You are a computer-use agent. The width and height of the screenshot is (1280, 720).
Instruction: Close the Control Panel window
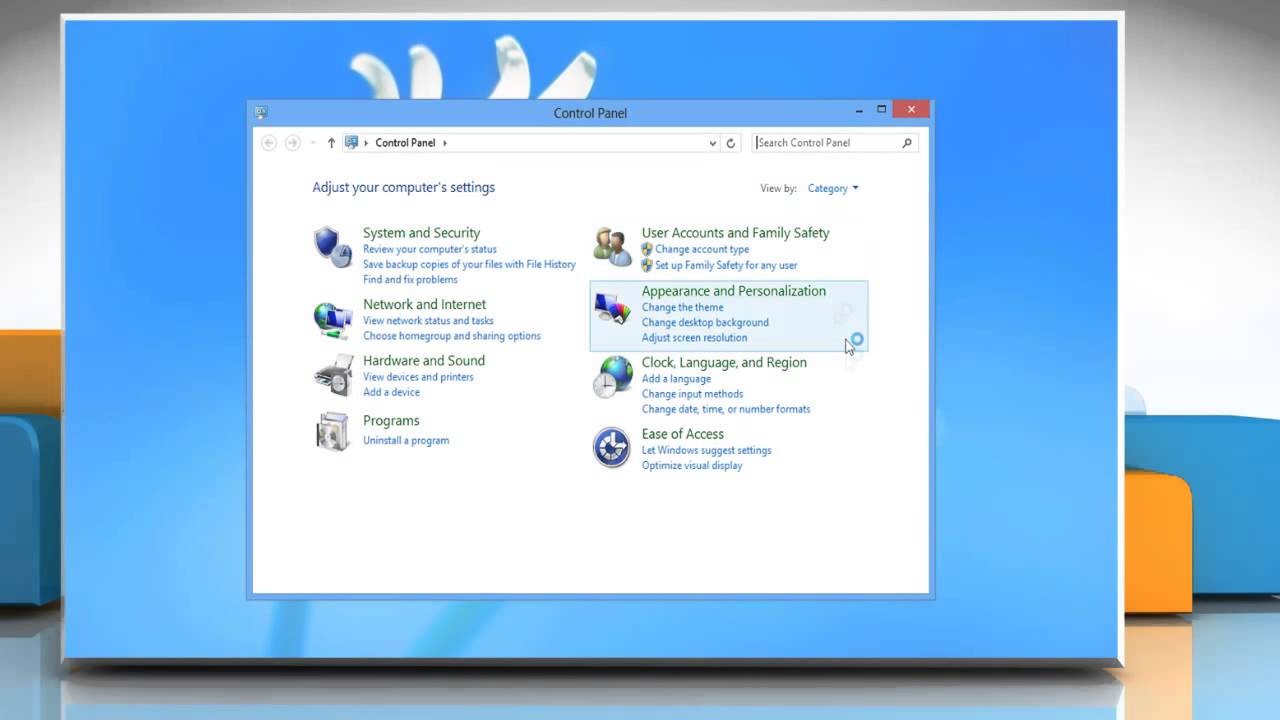(x=911, y=109)
